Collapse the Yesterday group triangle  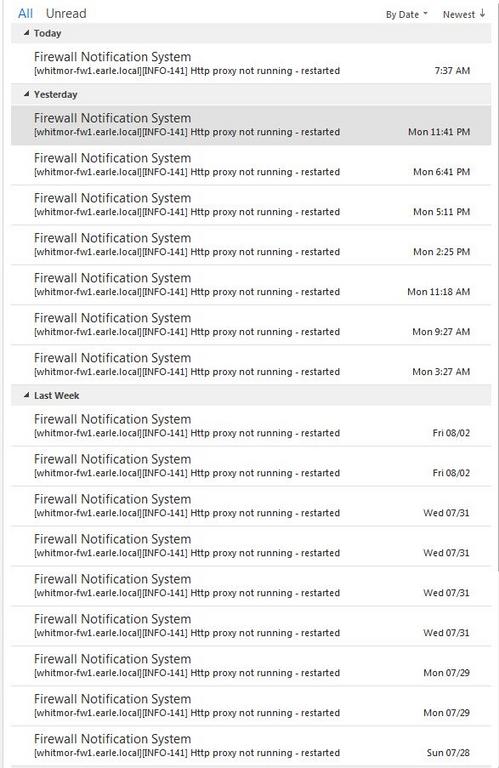pyautogui.click(x=26, y=94)
